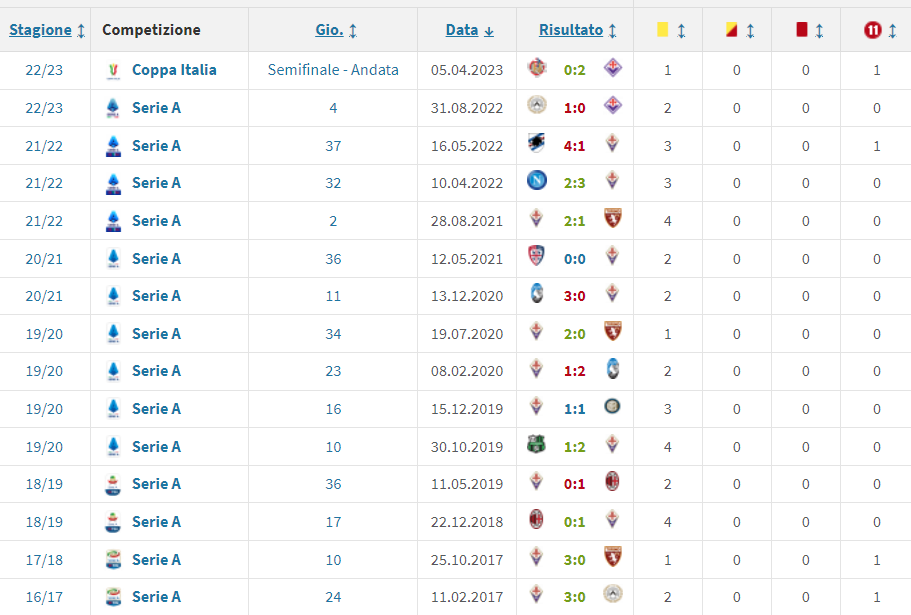The width and height of the screenshot is (911, 615).
Task: Click the Cremonese crest in the Coppa Italia row
Action: (537, 69)
